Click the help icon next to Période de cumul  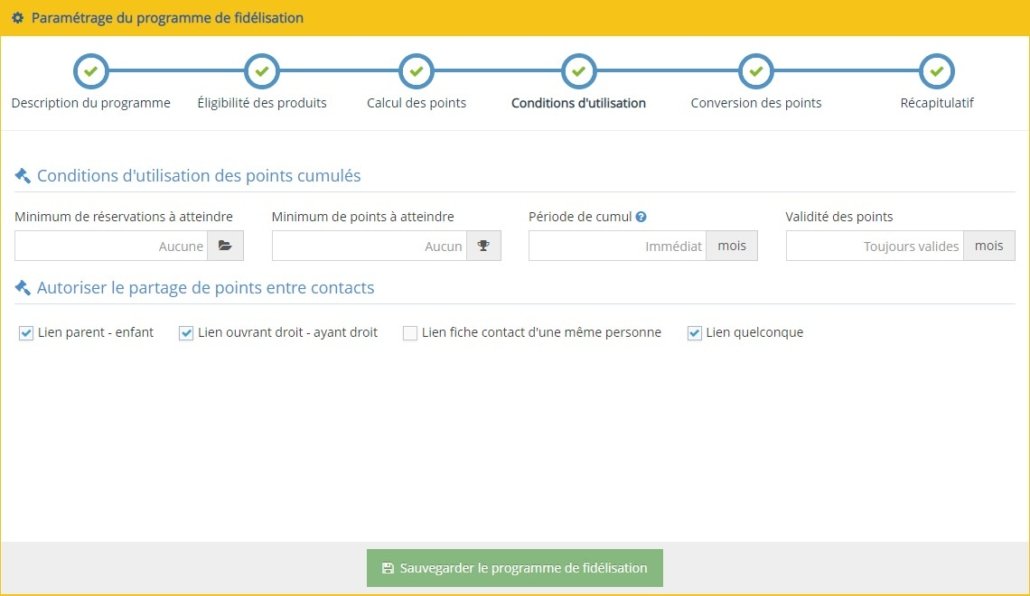(x=641, y=217)
